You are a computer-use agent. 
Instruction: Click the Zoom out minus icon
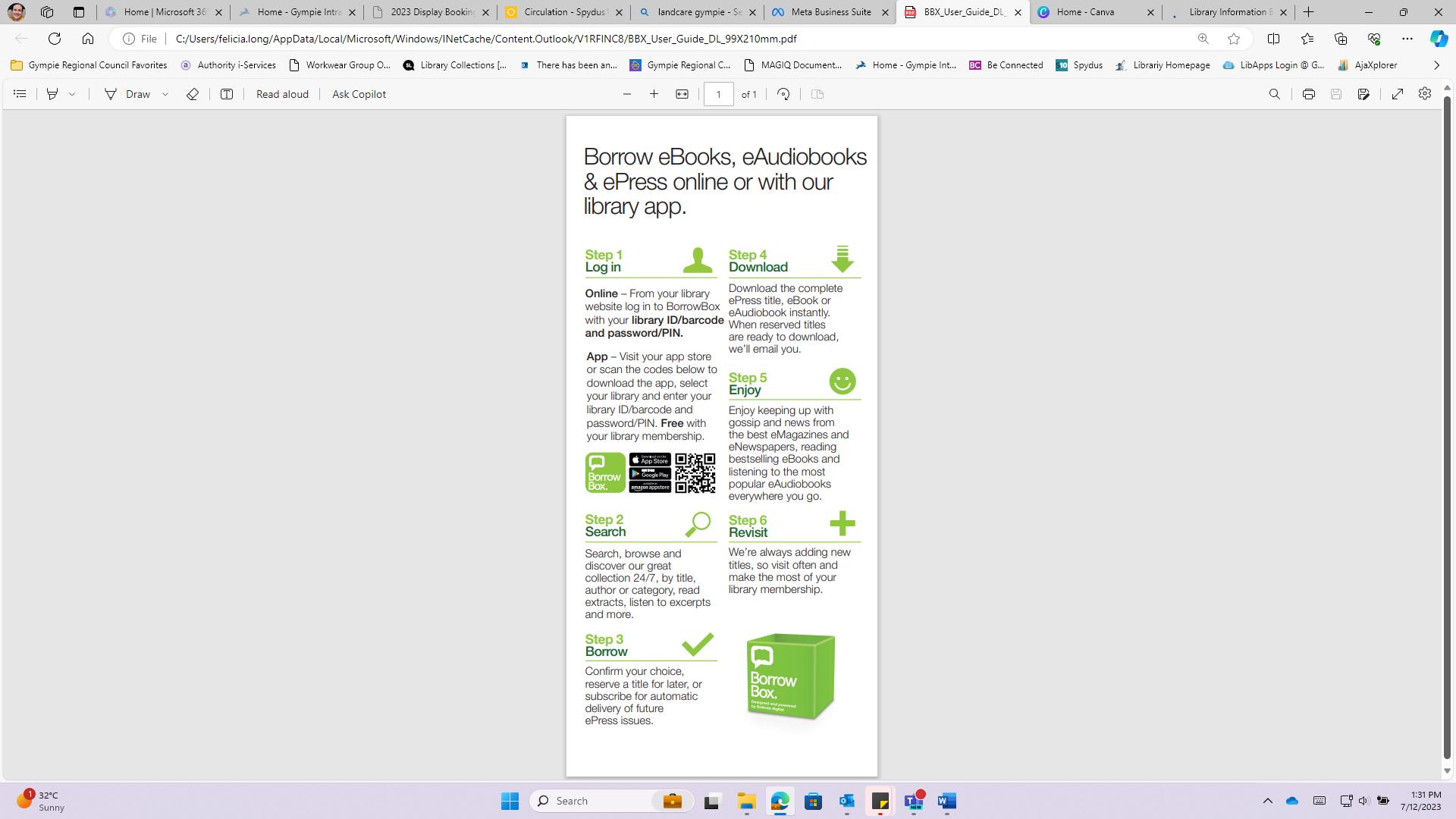coord(626,94)
